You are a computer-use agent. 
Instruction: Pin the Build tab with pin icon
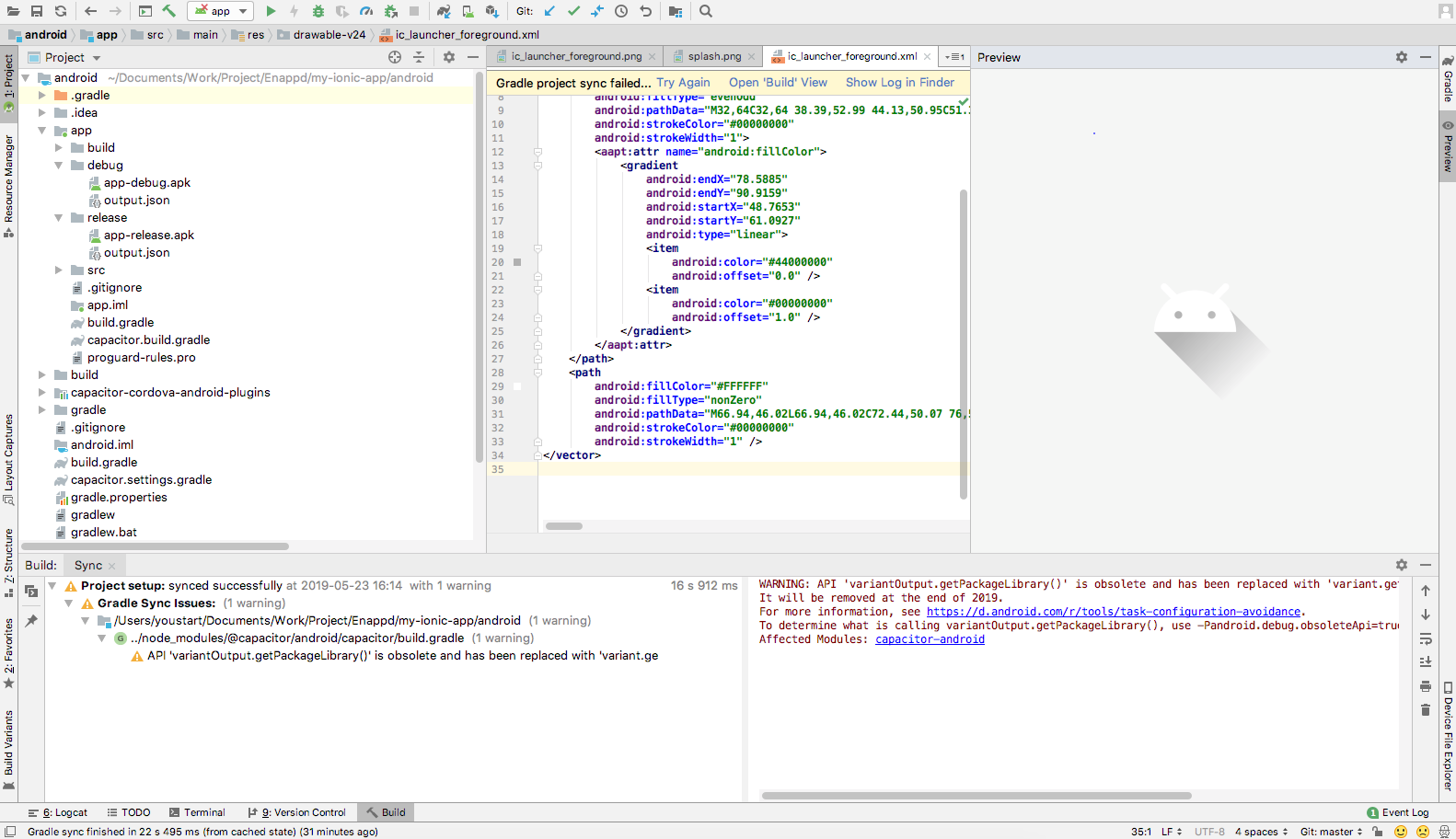pos(31,621)
